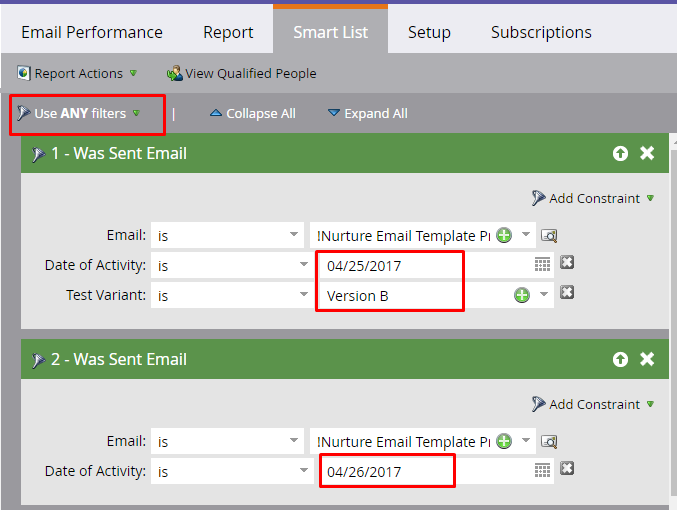Collapse All filters
This screenshot has height=510, width=677.
(x=252, y=114)
